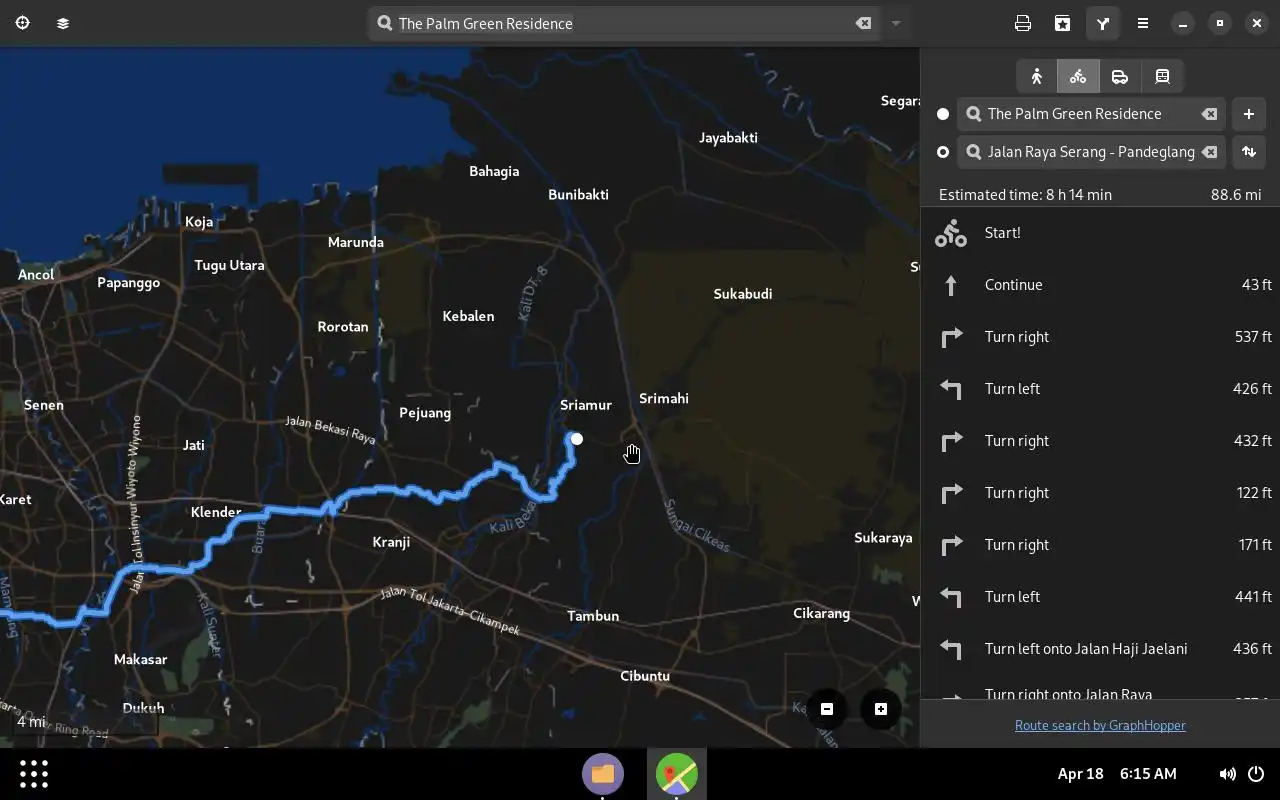The image size is (1280, 800).
Task: Add a new route destination
Action: tap(1249, 114)
